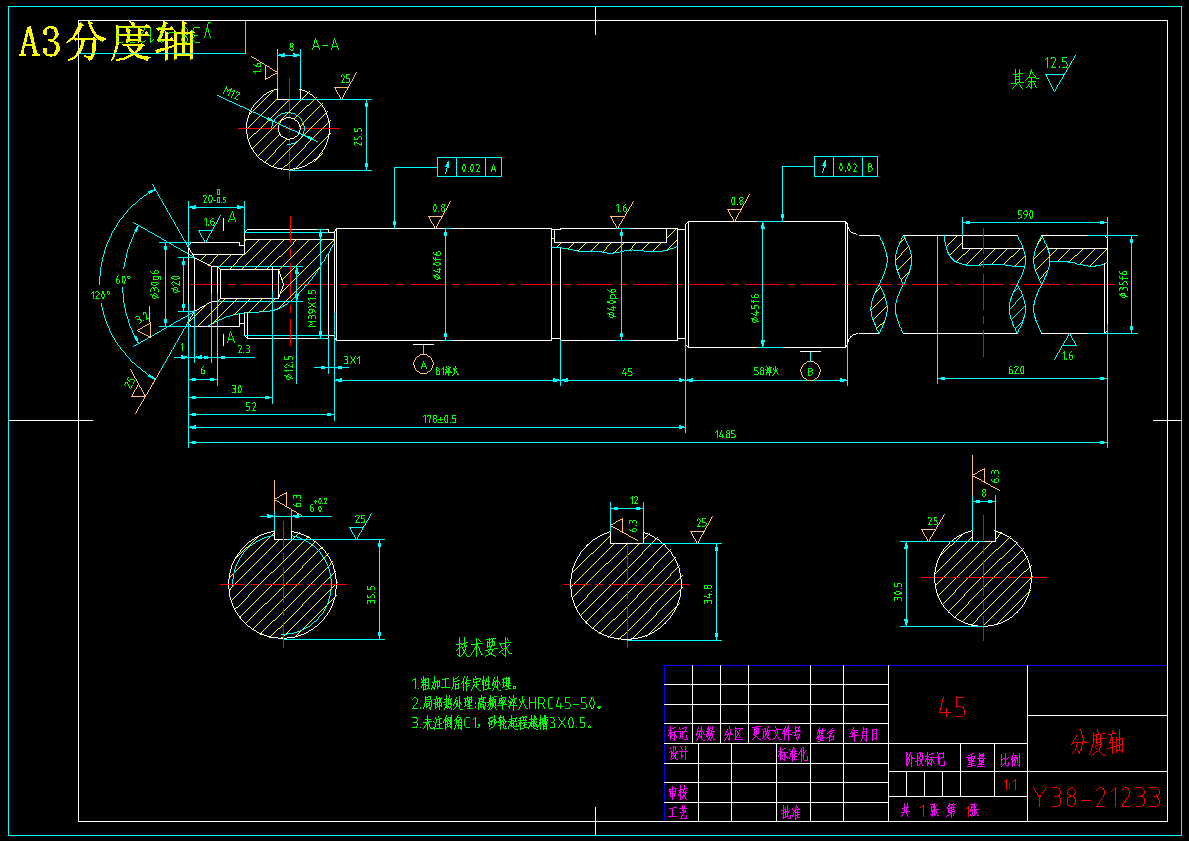Click the "ø40f6" diameter dimension
The image size is (1189, 841).
point(438,265)
